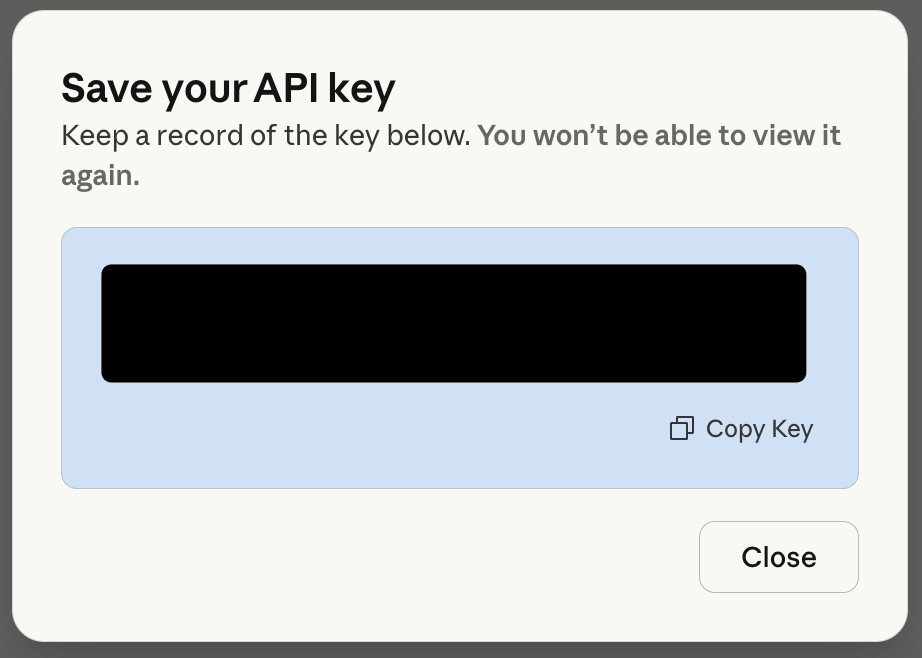This screenshot has height=658, width=922.
Task: Click empty space in the light blue key panel
Action: [x=300, y=440]
